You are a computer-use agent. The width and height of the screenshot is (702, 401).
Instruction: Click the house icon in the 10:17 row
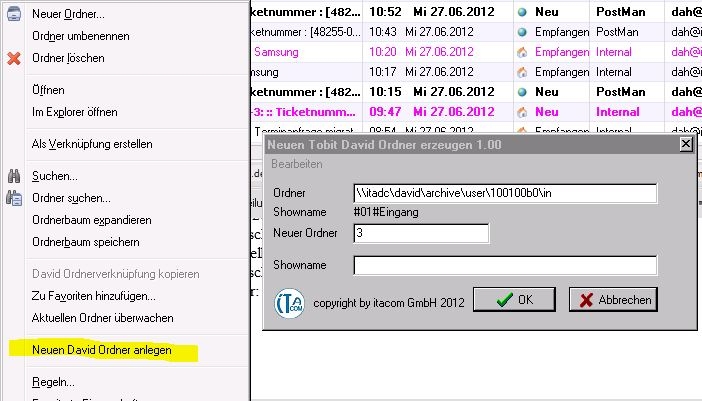522,72
